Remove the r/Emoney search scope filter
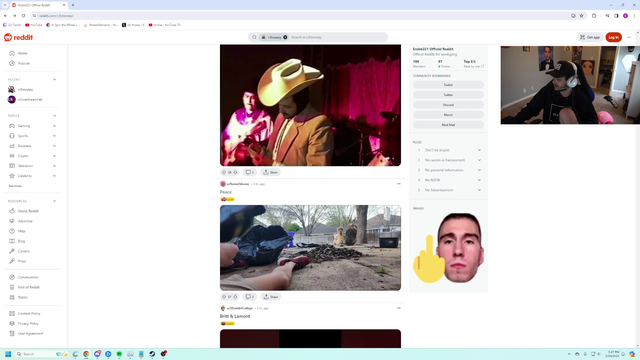 pyautogui.click(x=285, y=37)
